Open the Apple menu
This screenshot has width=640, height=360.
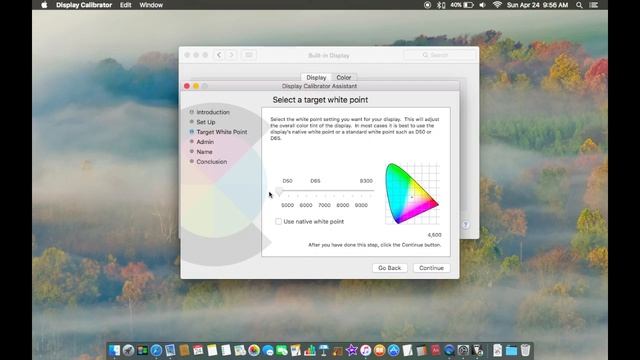44,5
